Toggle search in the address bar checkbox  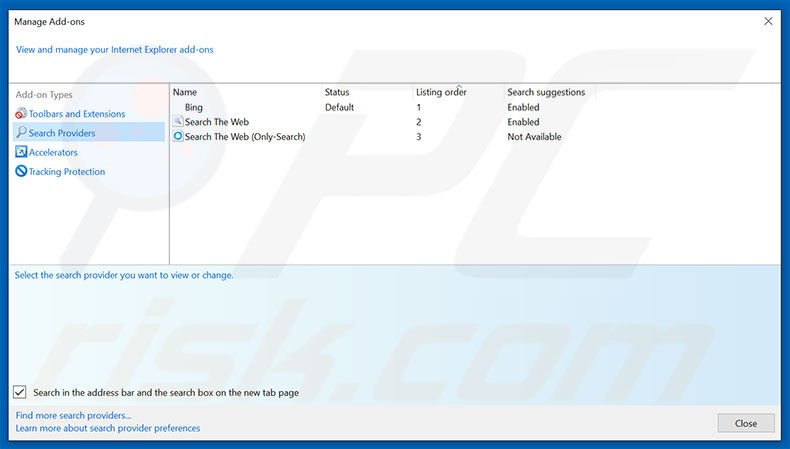[21, 393]
